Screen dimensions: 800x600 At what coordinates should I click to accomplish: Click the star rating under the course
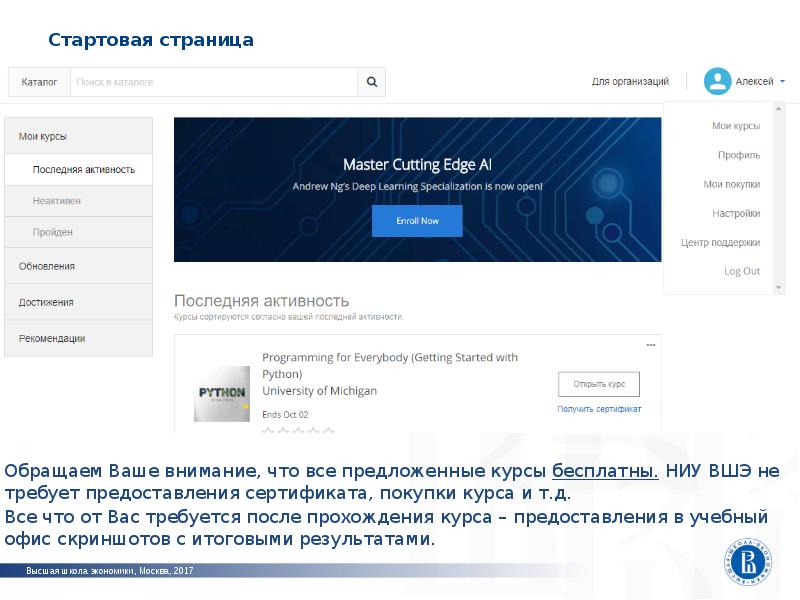tap(297, 432)
